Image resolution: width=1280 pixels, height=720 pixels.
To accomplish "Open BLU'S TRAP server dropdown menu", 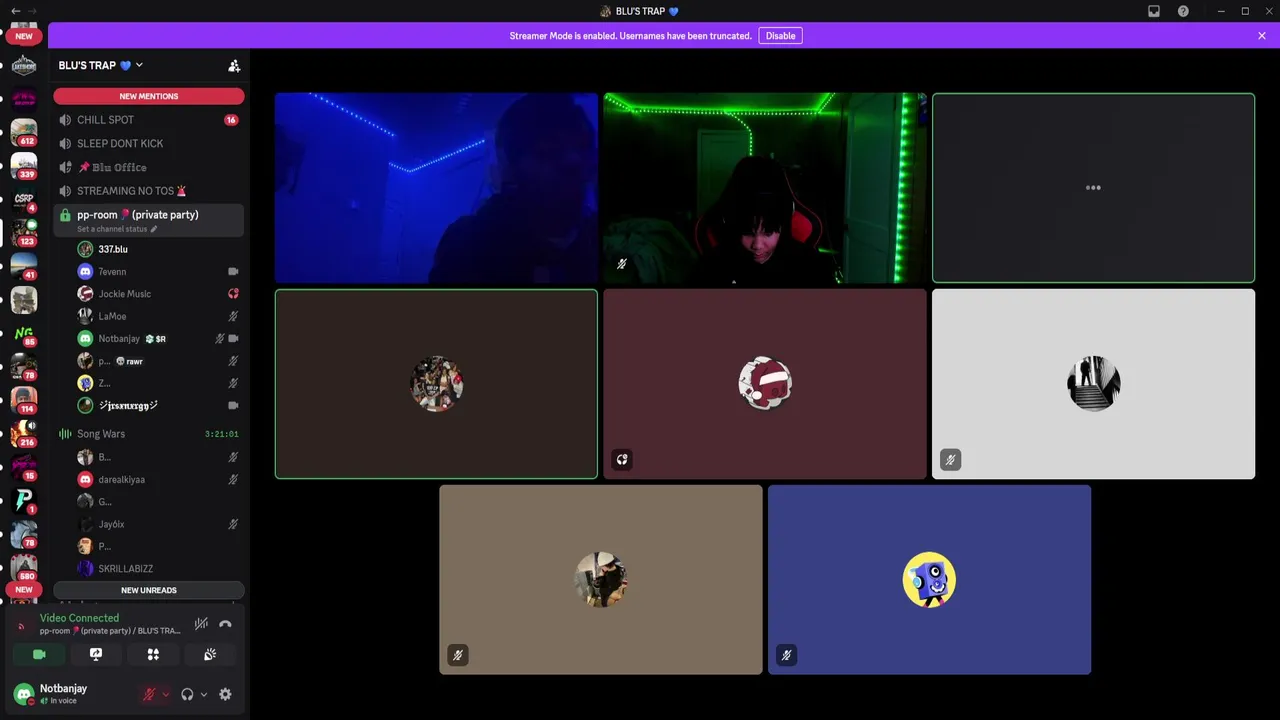I will click(x=100, y=65).
